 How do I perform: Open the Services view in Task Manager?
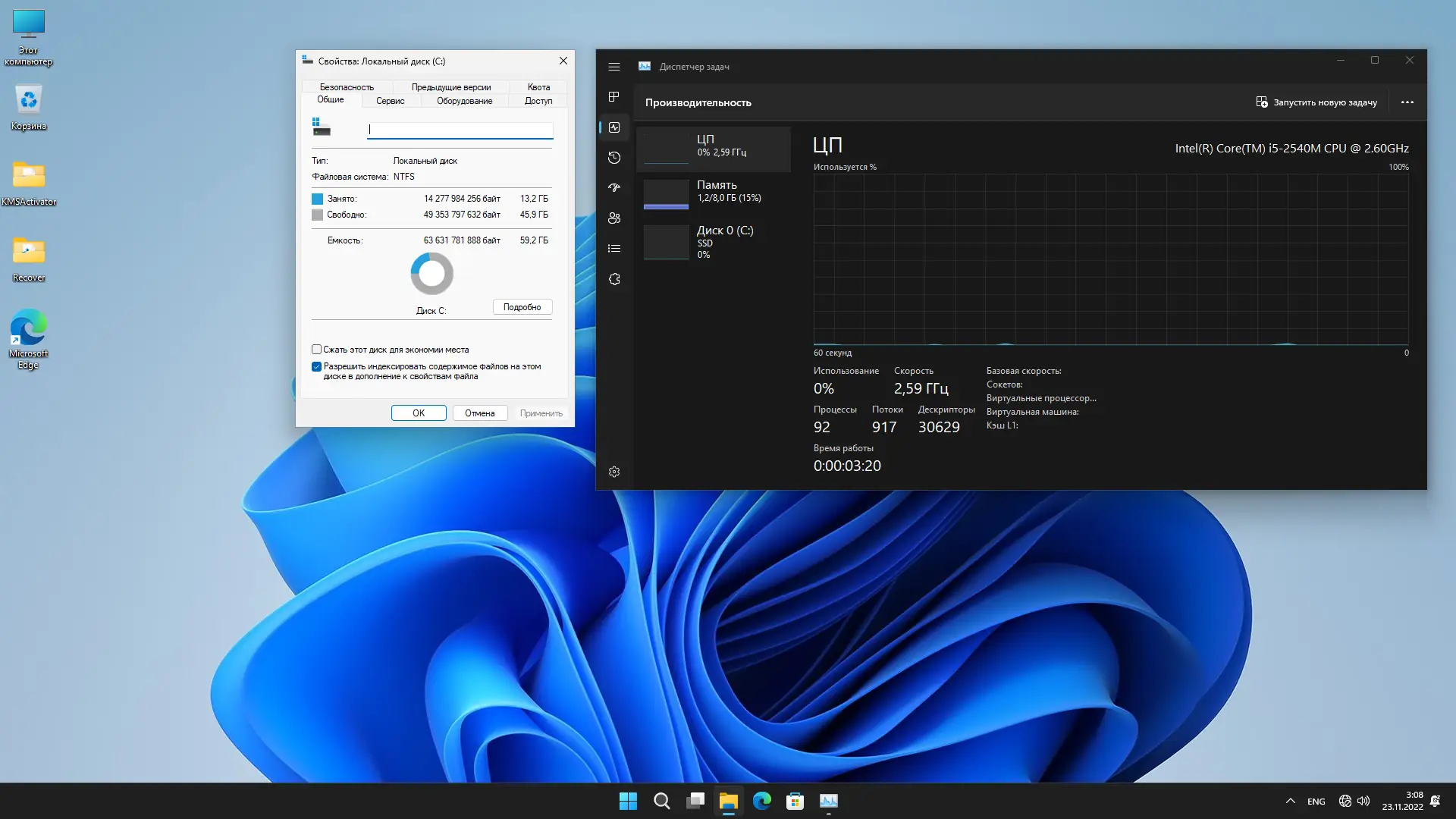(614, 278)
